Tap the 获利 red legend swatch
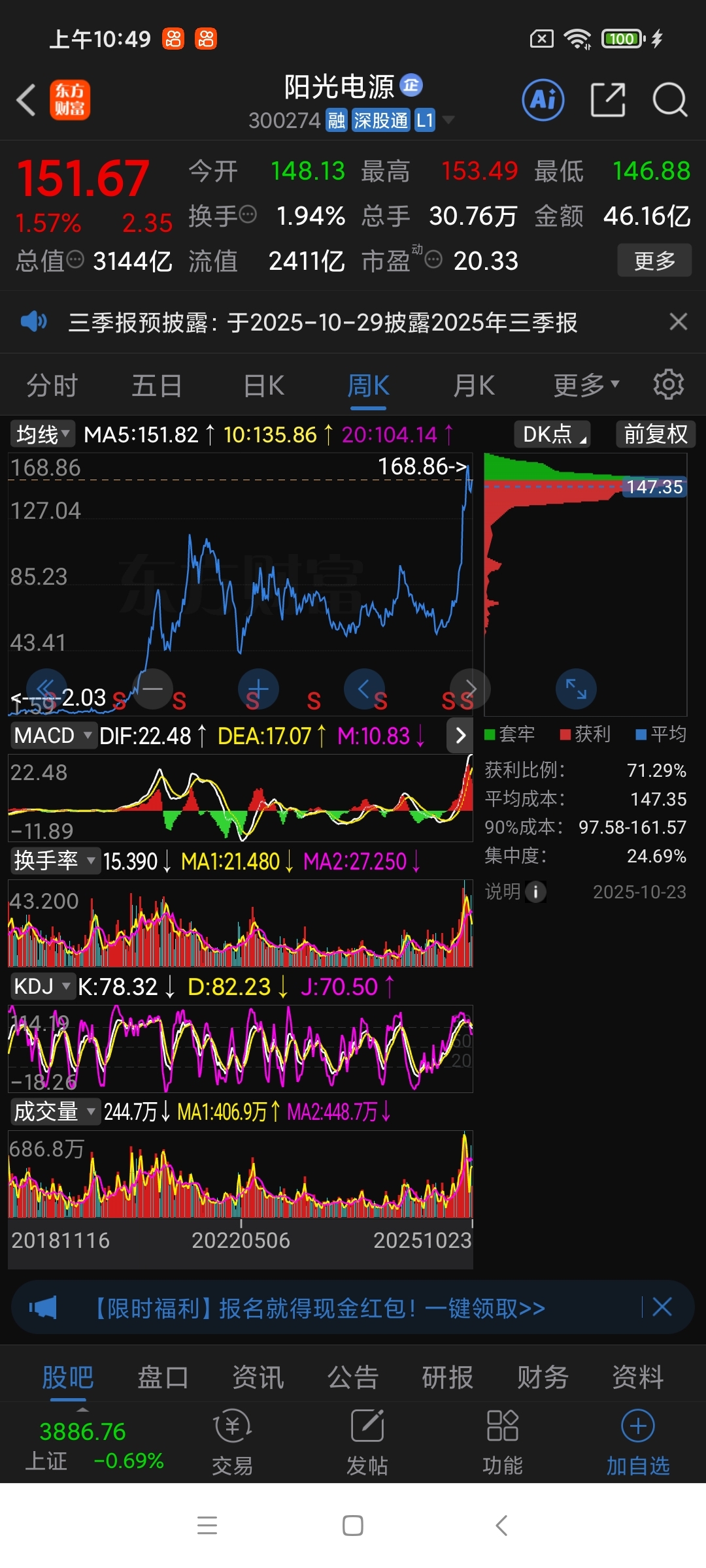Viewport: 706px width, 1568px height. tap(565, 734)
